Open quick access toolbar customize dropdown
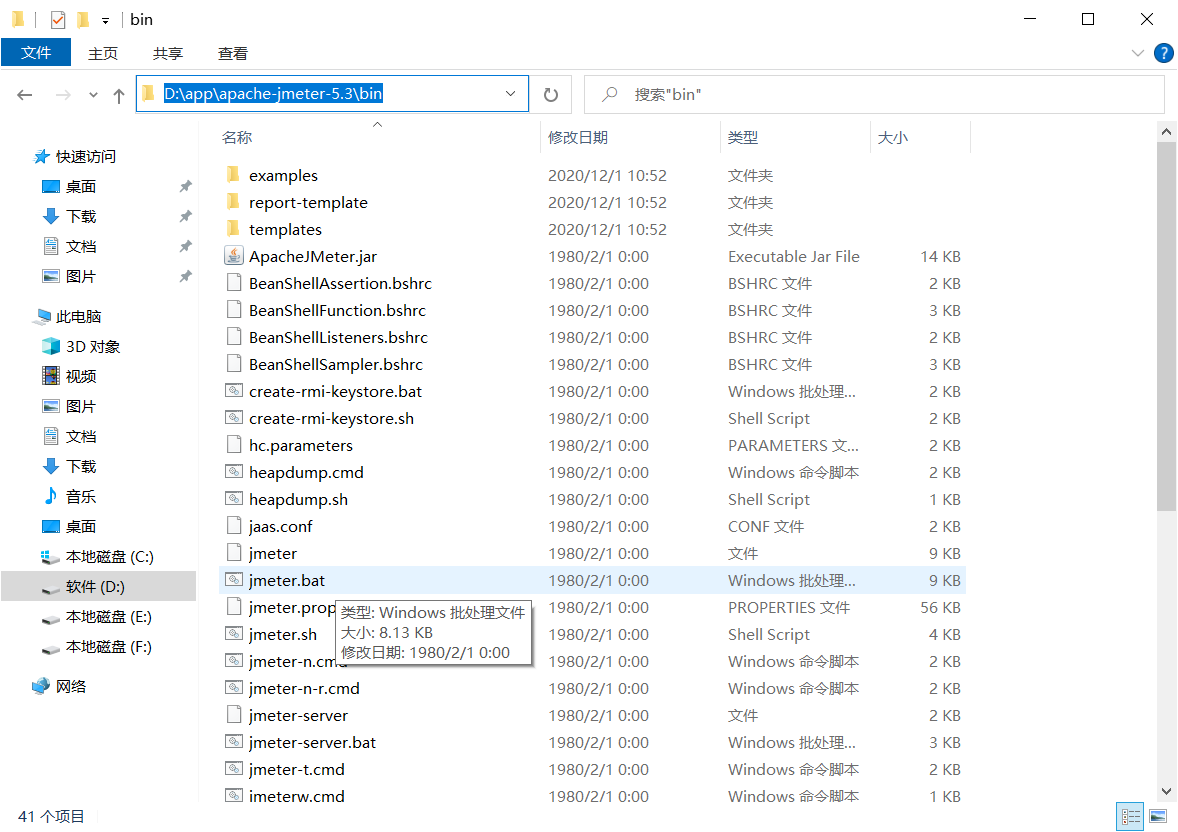The image size is (1178, 832). [x=106, y=21]
